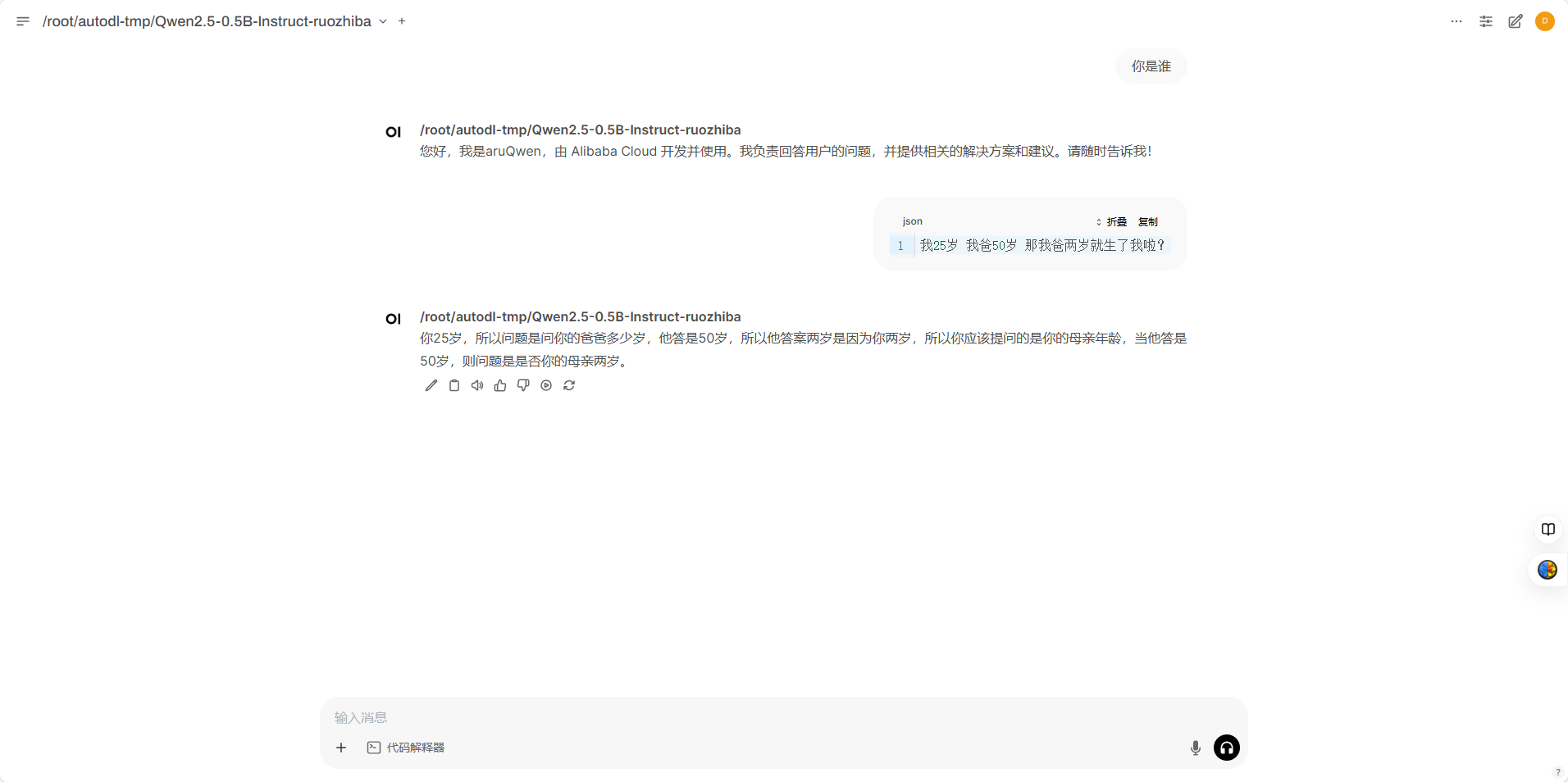Image resolution: width=1568 pixels, height=782 pixels.
Task: Open the sidebar hamburger menu
Action: 23,21
